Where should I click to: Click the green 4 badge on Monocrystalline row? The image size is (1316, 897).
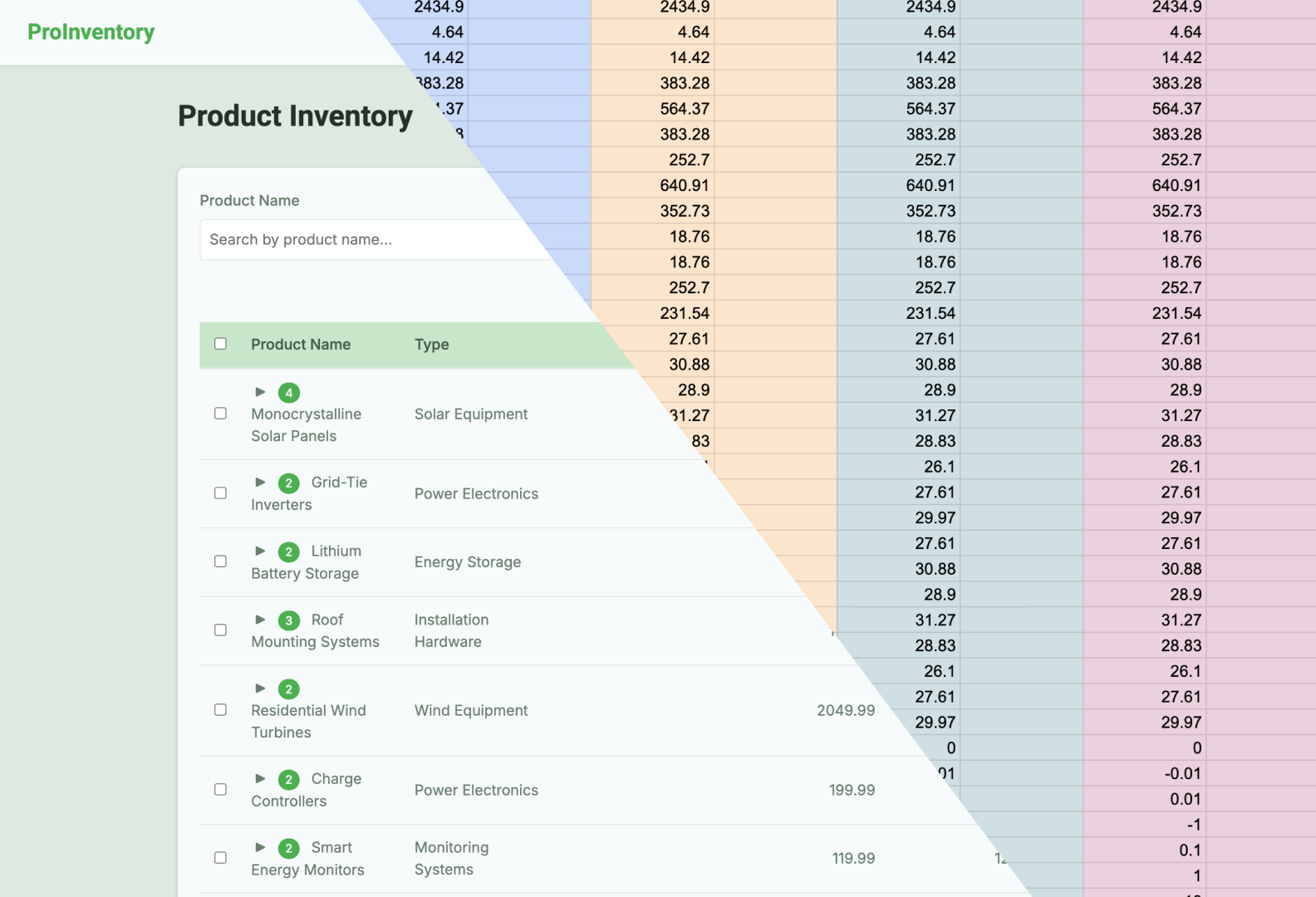pos(289,393)
